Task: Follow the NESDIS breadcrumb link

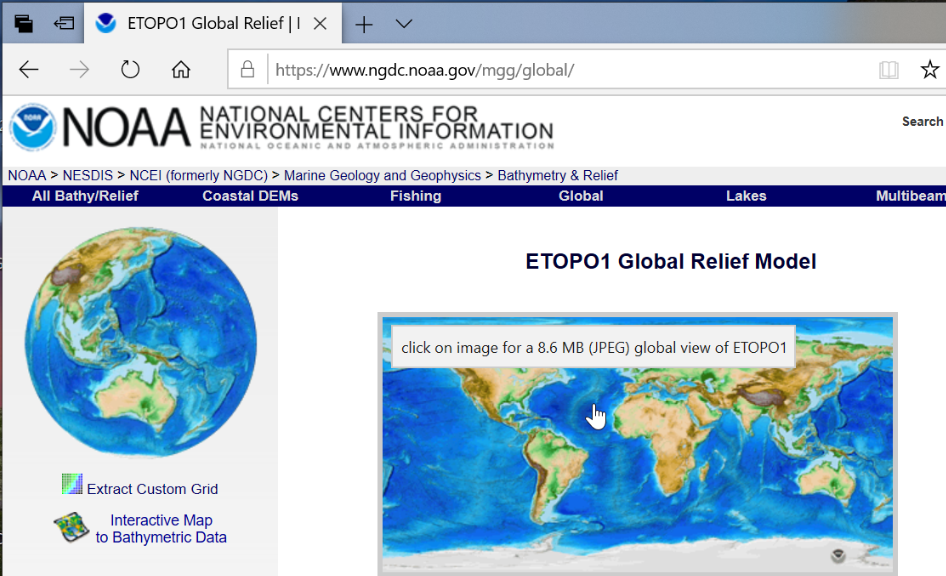Action: [87, 175]
